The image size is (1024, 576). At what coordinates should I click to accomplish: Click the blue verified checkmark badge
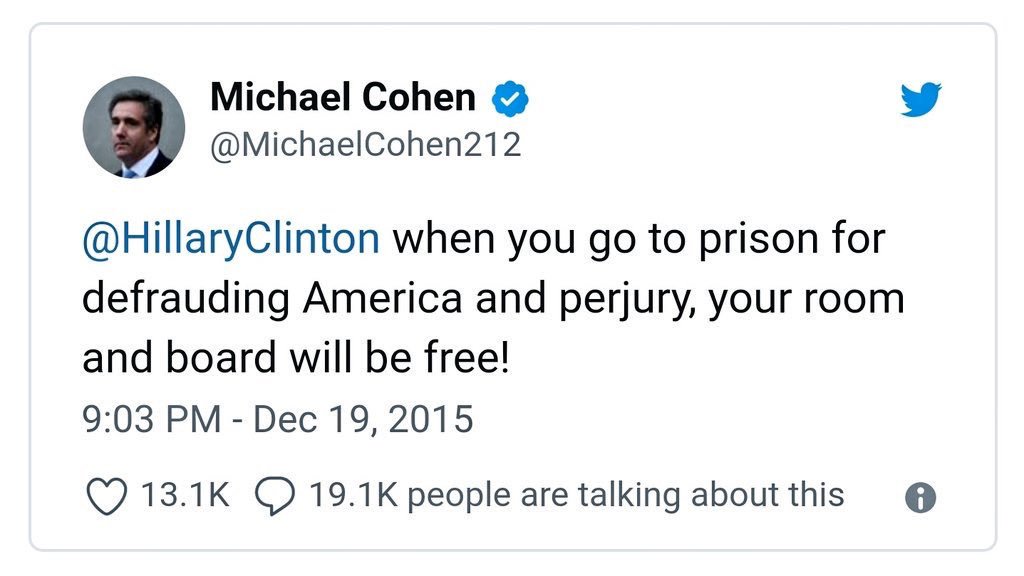tap(510, 99)
